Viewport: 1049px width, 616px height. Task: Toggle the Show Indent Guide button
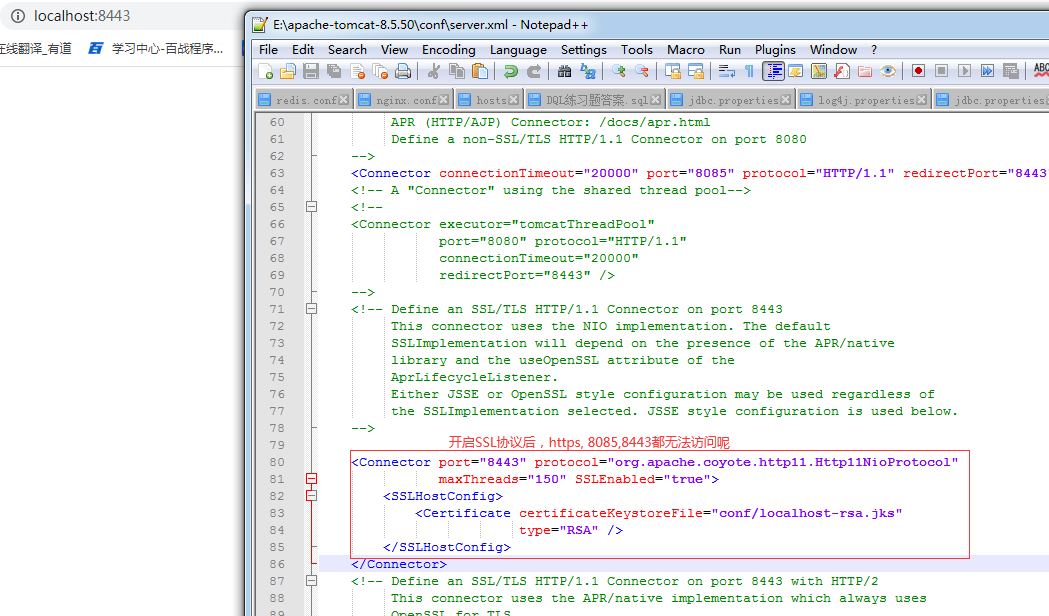(x=773, y=71)
